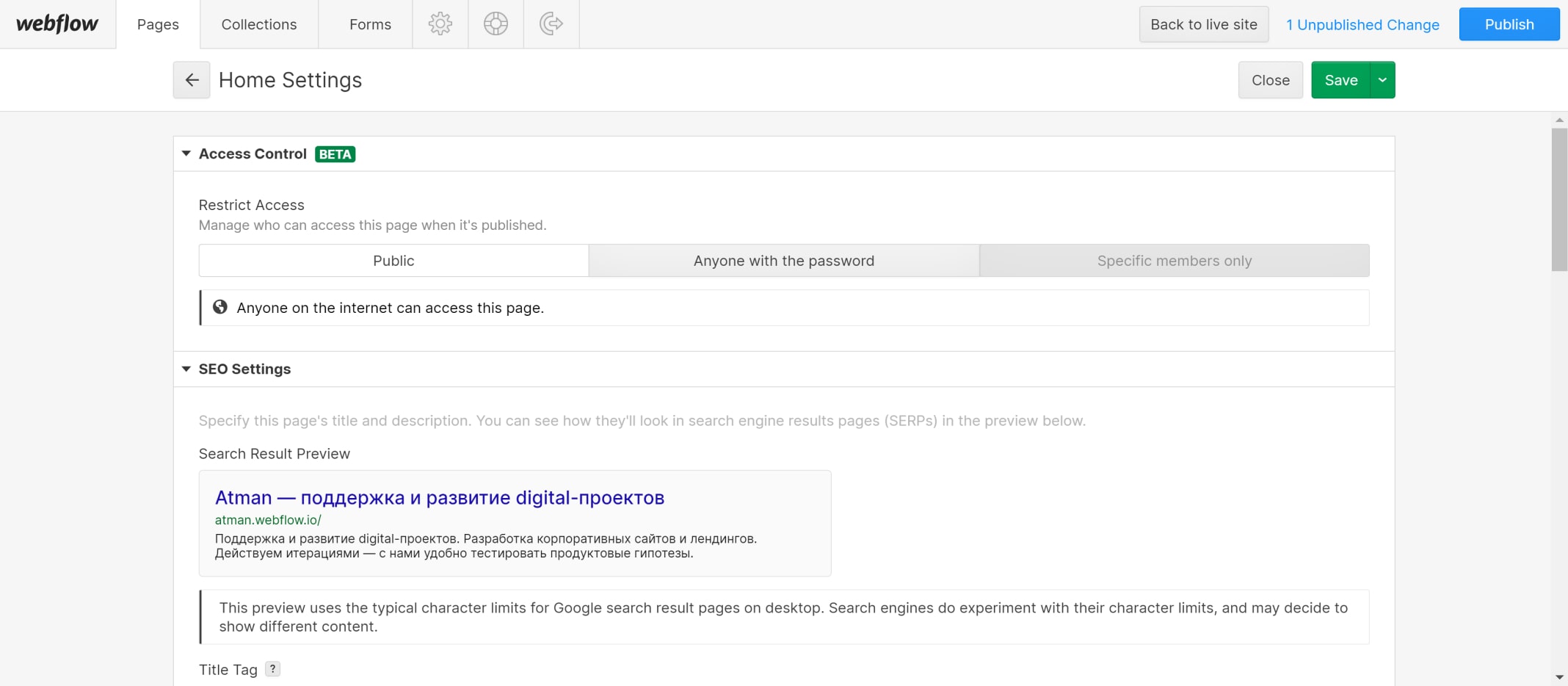Click the Webflow logo
Screen dimensions: 1568x686
coord(57,24)
